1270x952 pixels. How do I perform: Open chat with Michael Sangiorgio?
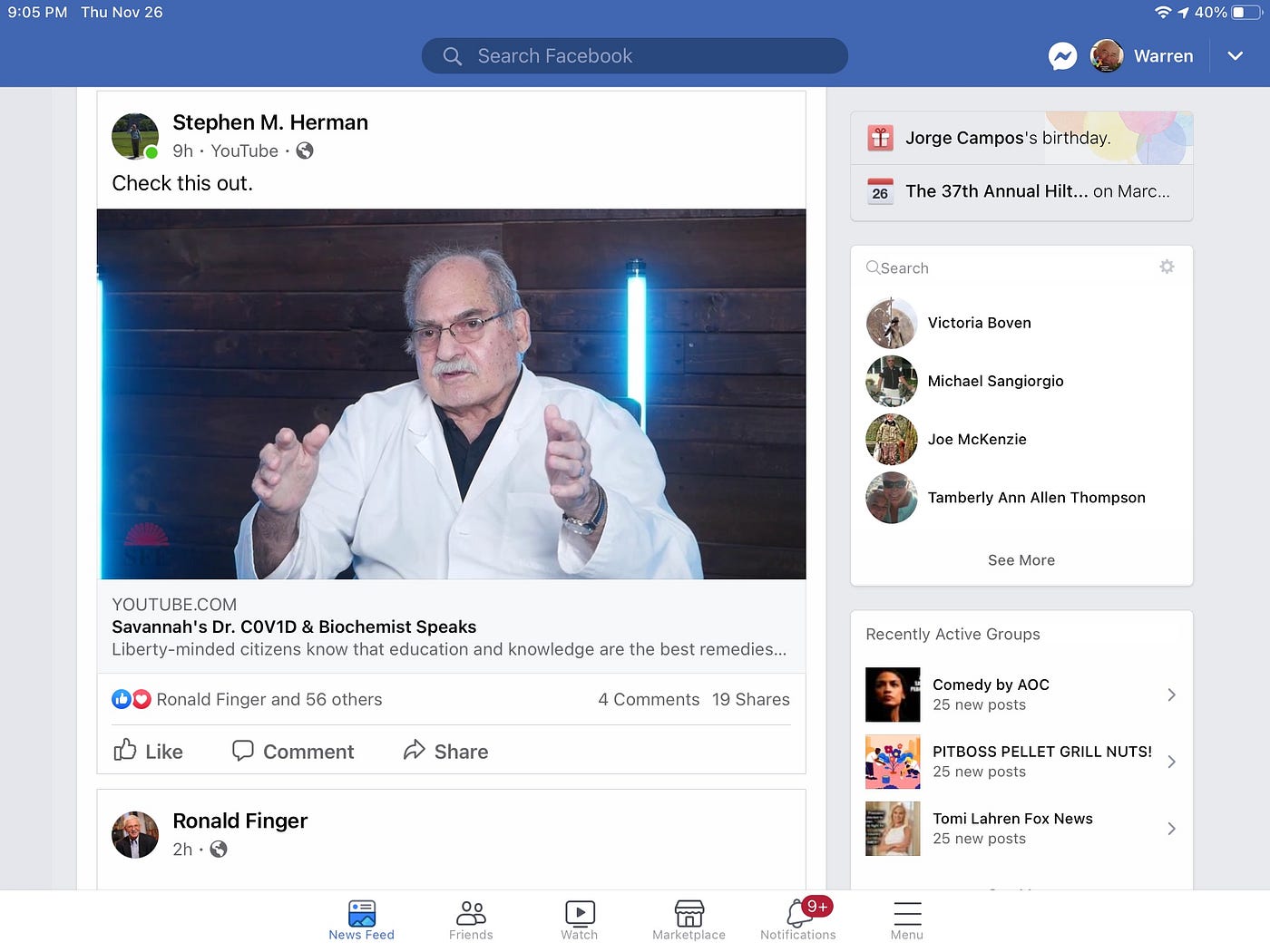pyautogui.click(x=1021, y=381)
